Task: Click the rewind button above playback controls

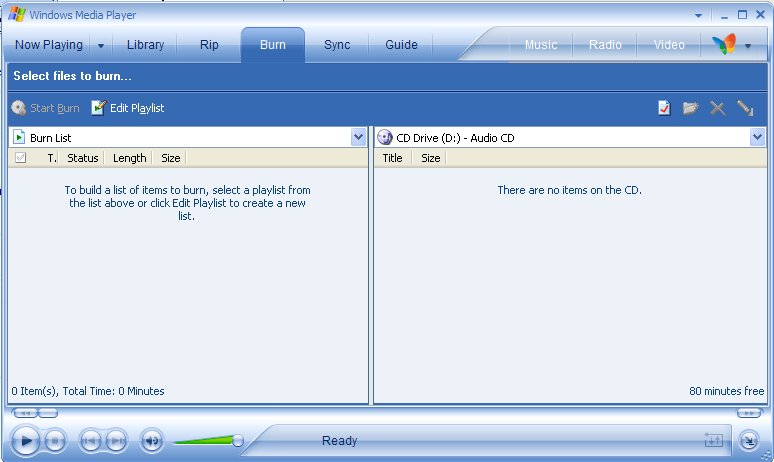Action: click(25, 413)
